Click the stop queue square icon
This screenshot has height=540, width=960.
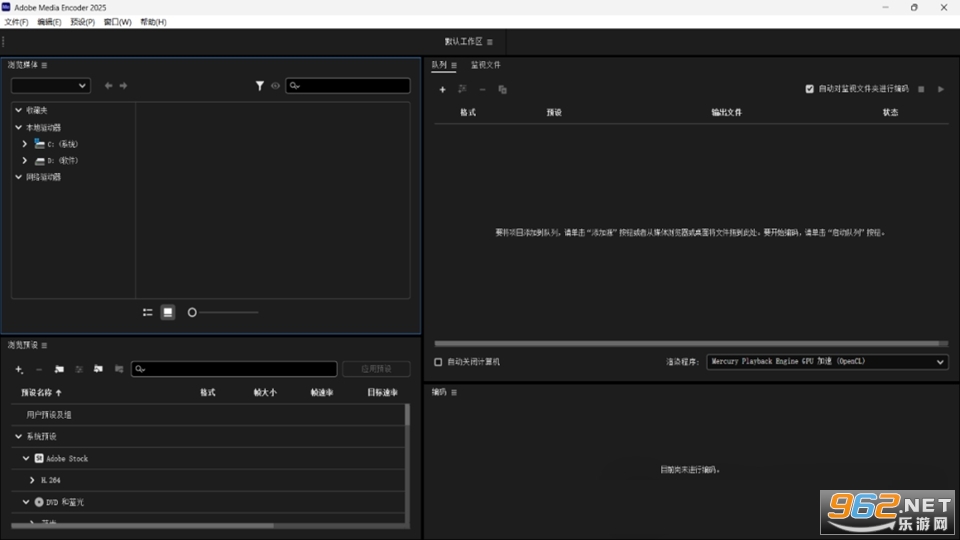[x=921, y=89]
